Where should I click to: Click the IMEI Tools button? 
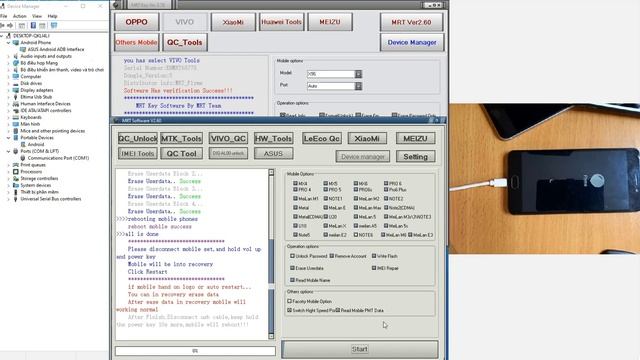138,153
